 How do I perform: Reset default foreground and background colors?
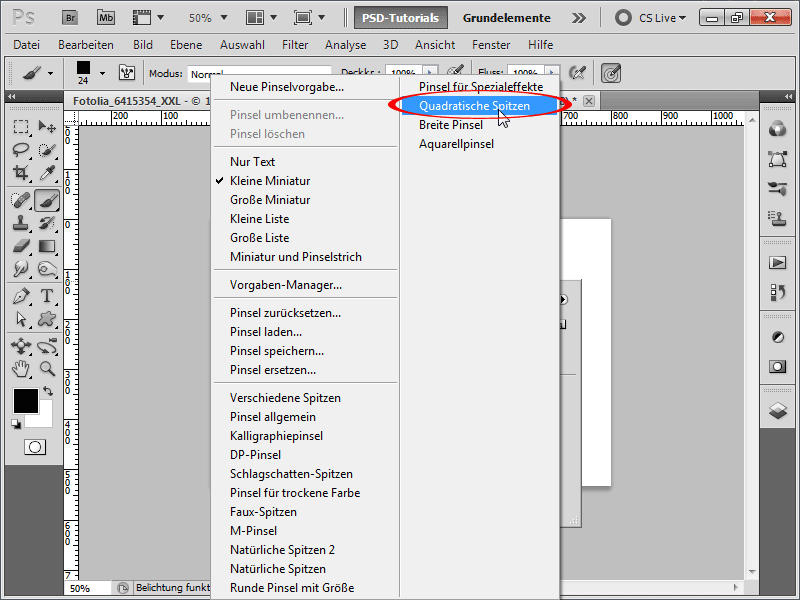tap(16, 424)
